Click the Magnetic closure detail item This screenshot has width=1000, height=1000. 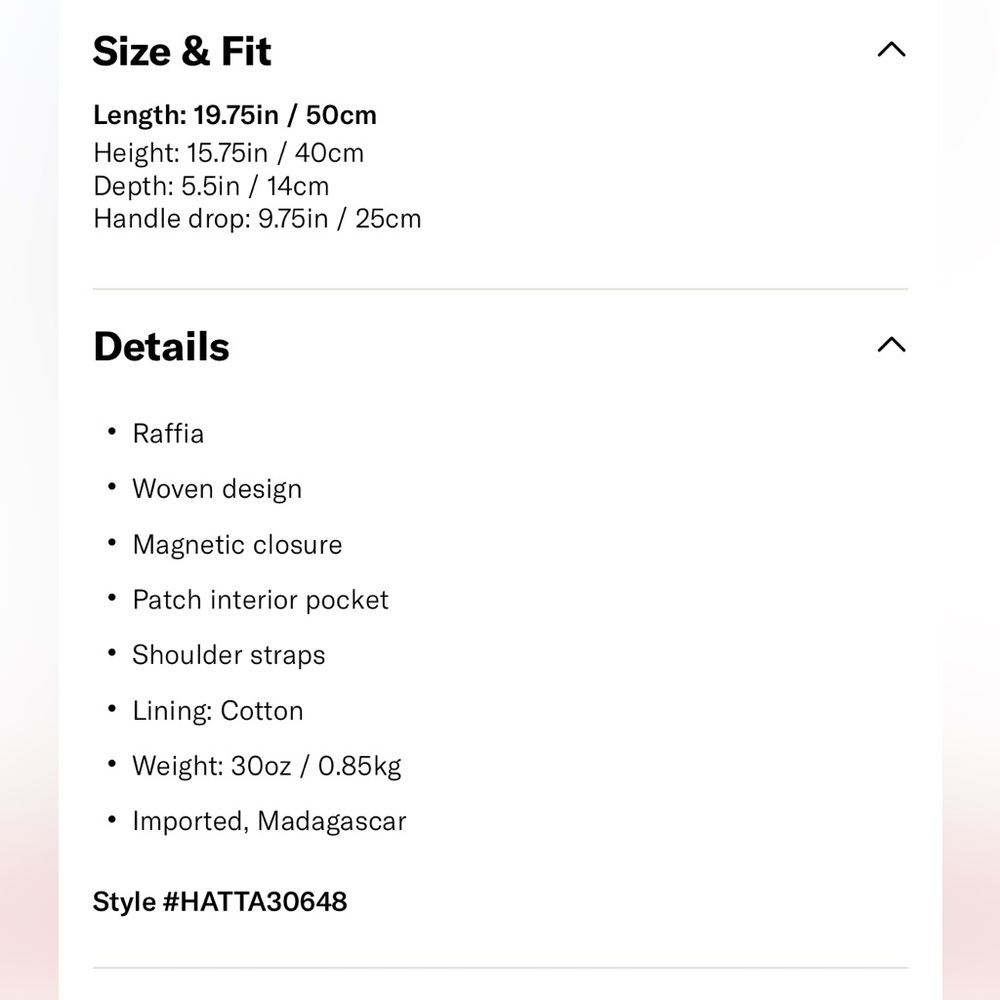[237, 545]
